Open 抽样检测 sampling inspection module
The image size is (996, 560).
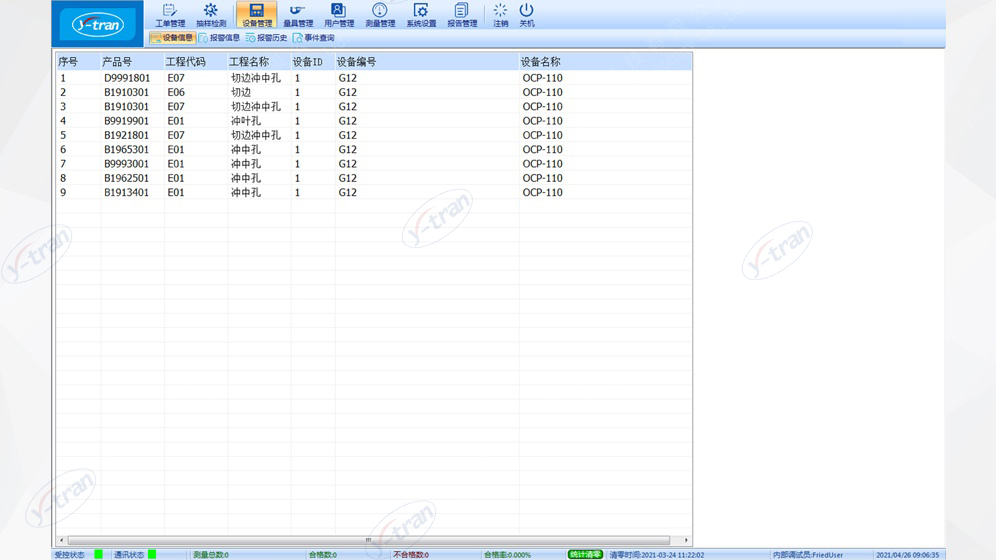click(211, 15)
